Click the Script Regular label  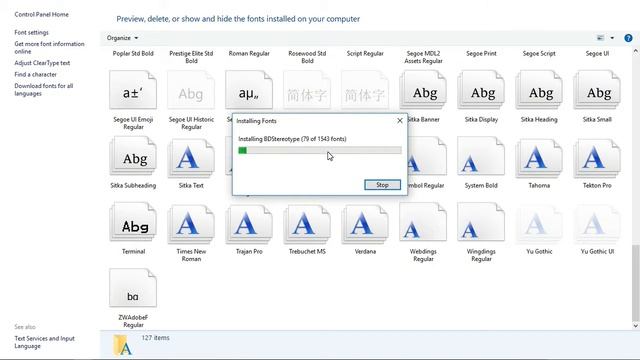coord(365,53)
